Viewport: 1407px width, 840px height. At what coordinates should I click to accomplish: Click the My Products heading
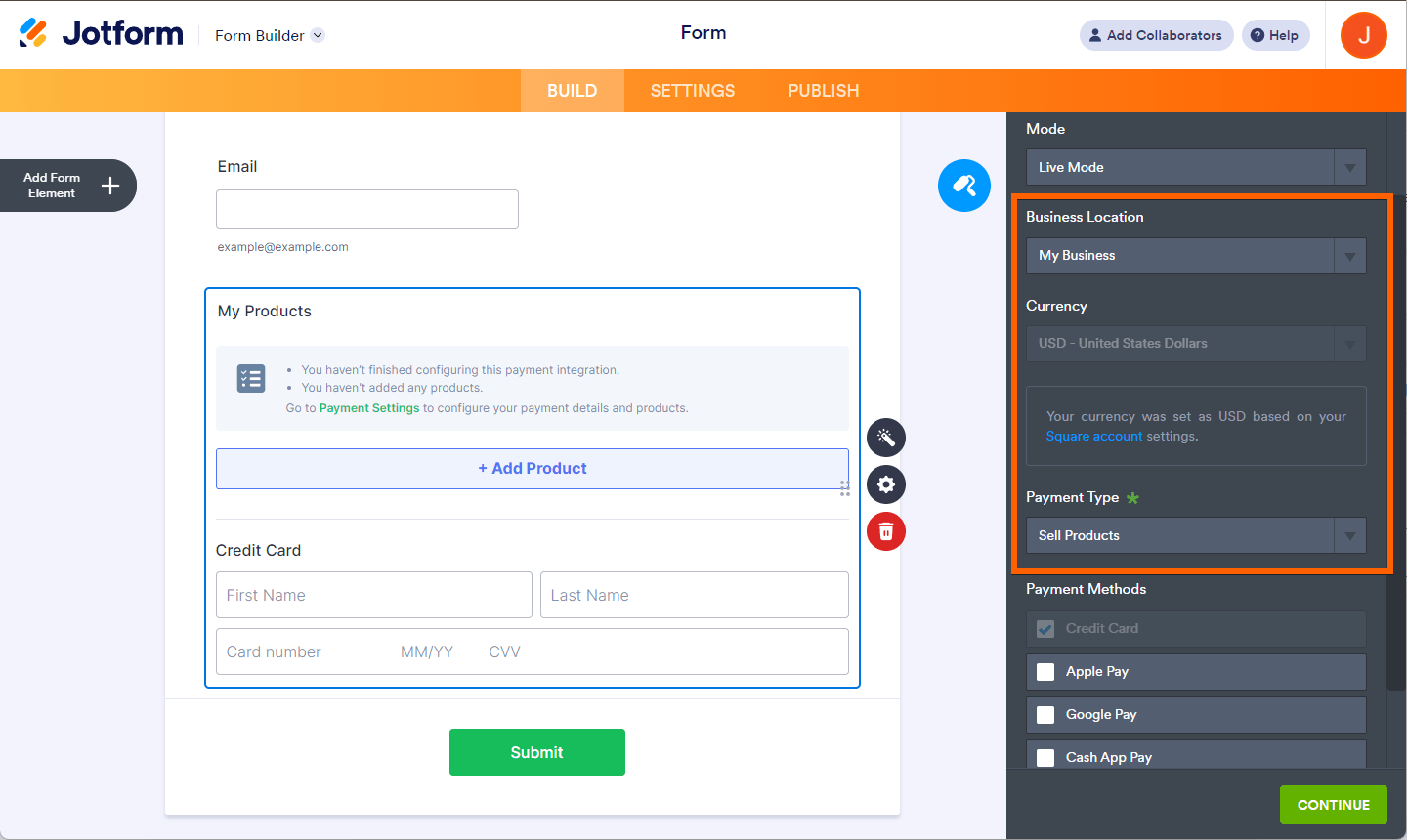pos(265,311)
